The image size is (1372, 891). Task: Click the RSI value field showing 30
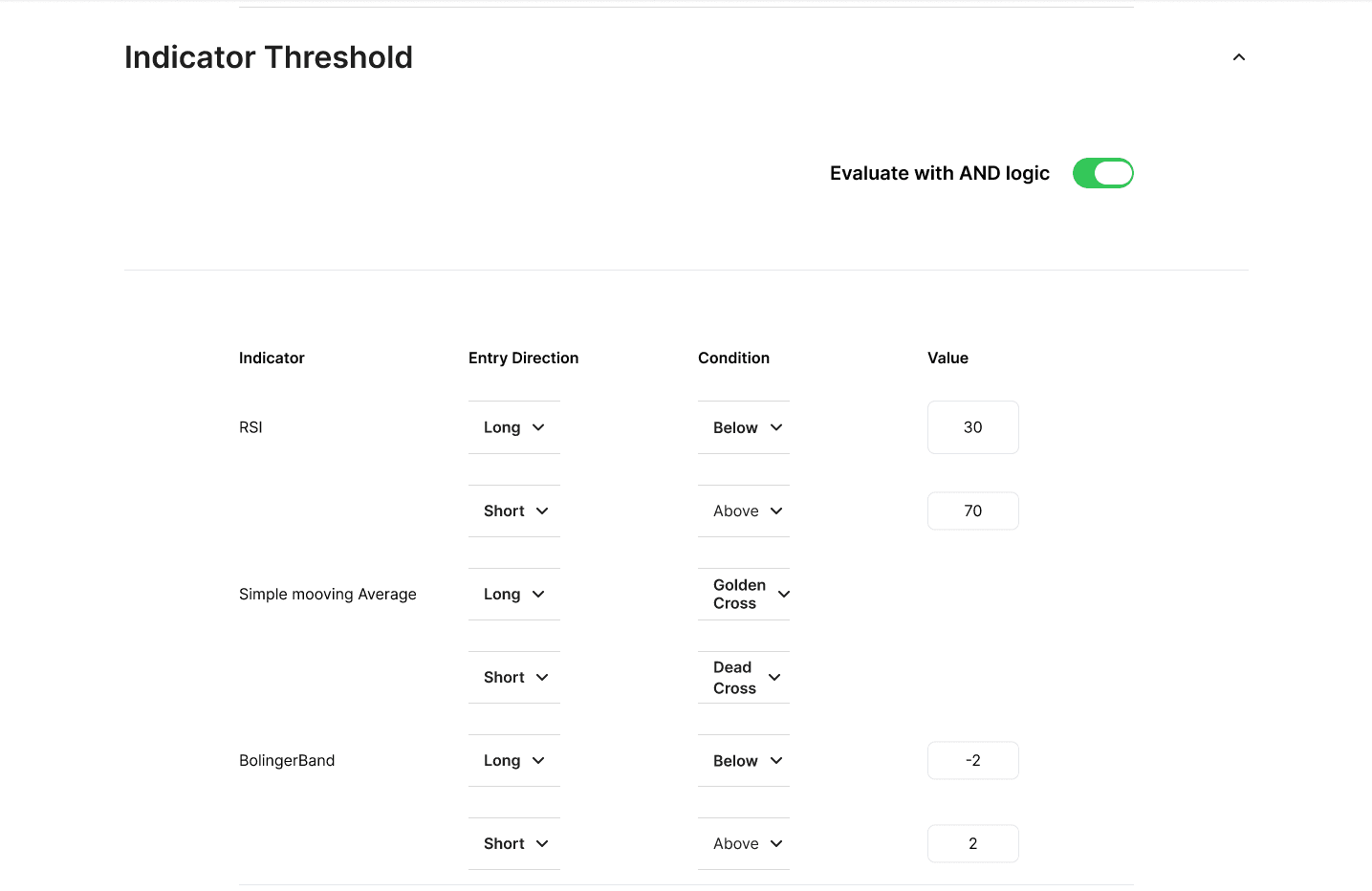[972, 427]
